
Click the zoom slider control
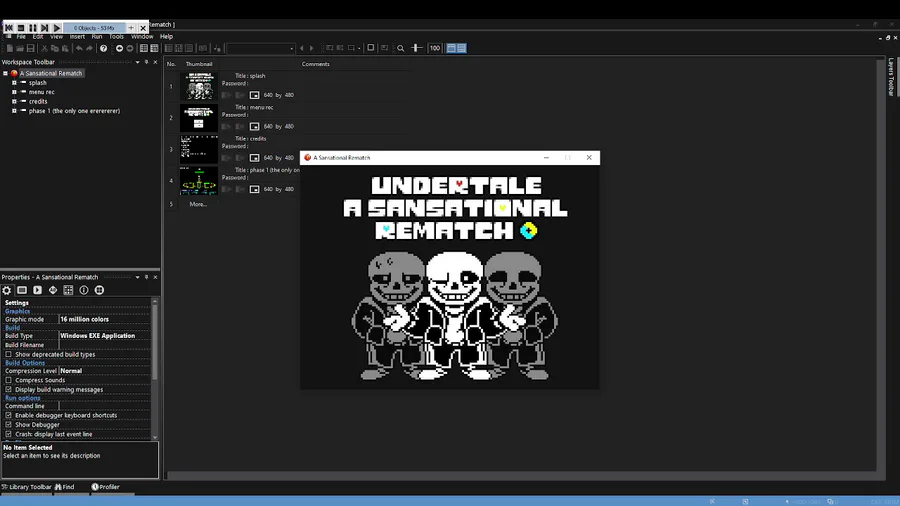[417, 48]
